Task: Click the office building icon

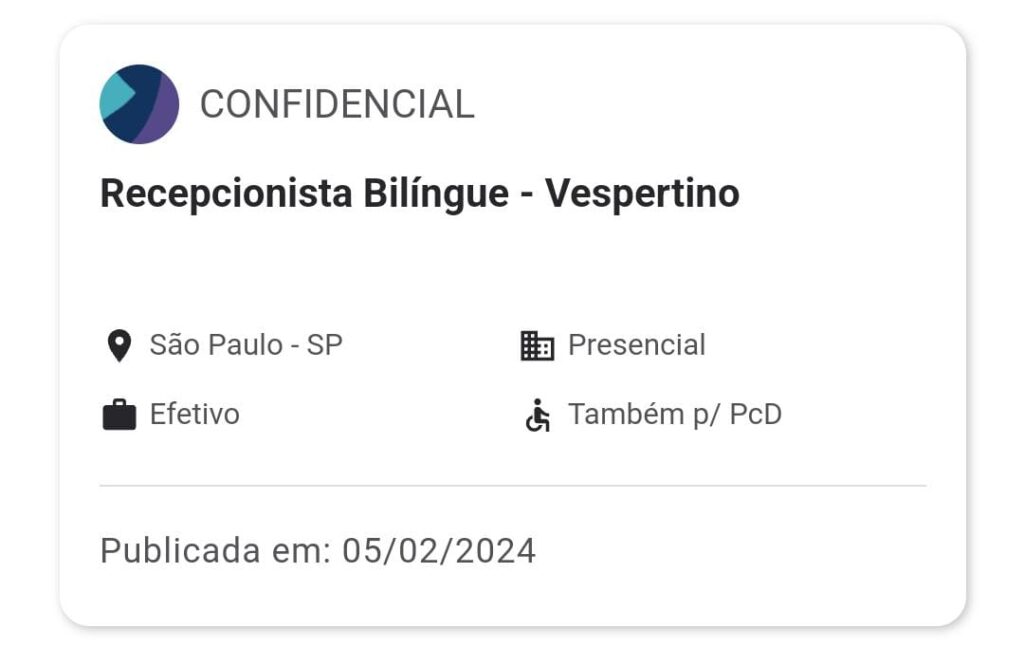Action: coord(537,345)
